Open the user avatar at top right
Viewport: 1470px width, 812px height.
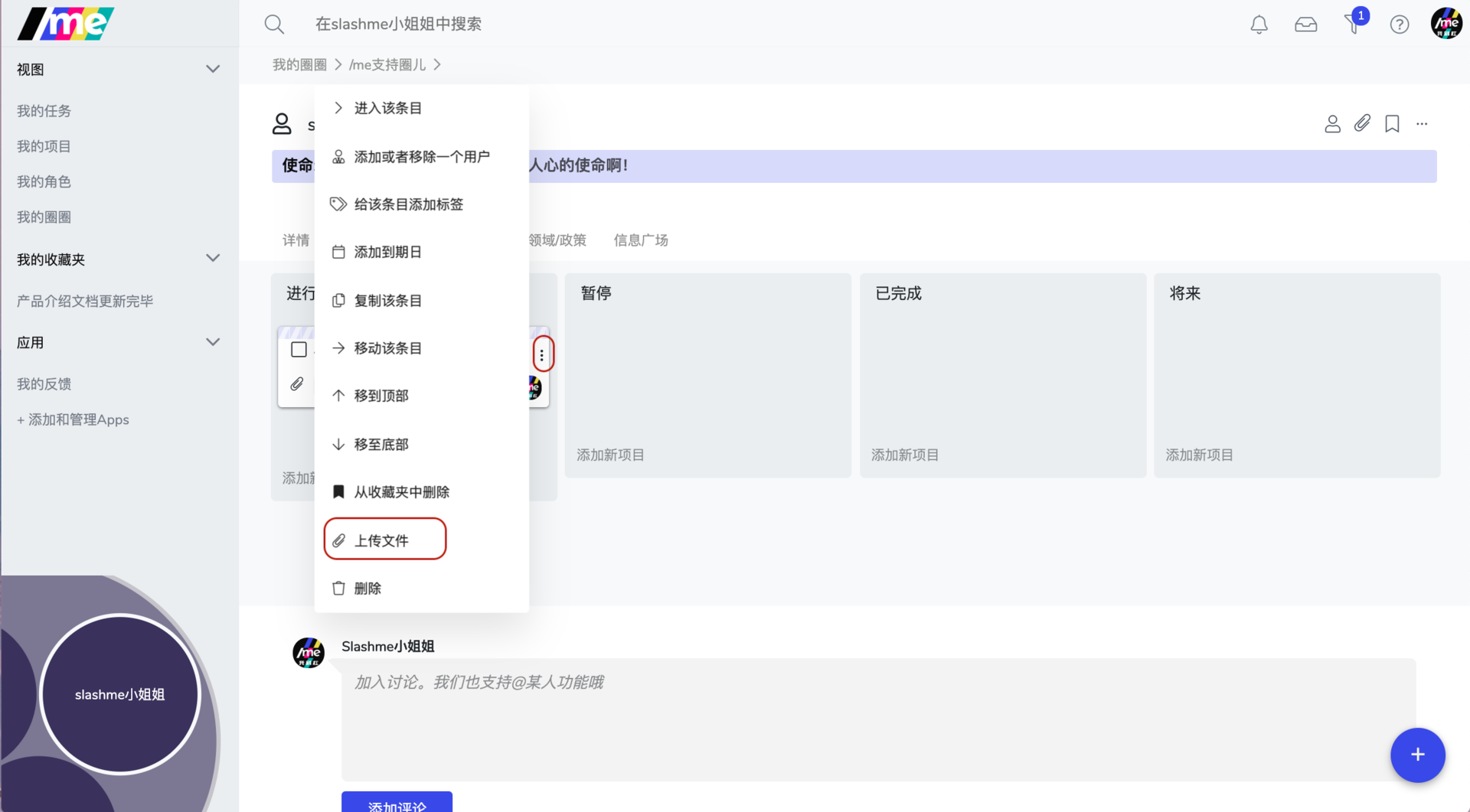(1446, 24)
